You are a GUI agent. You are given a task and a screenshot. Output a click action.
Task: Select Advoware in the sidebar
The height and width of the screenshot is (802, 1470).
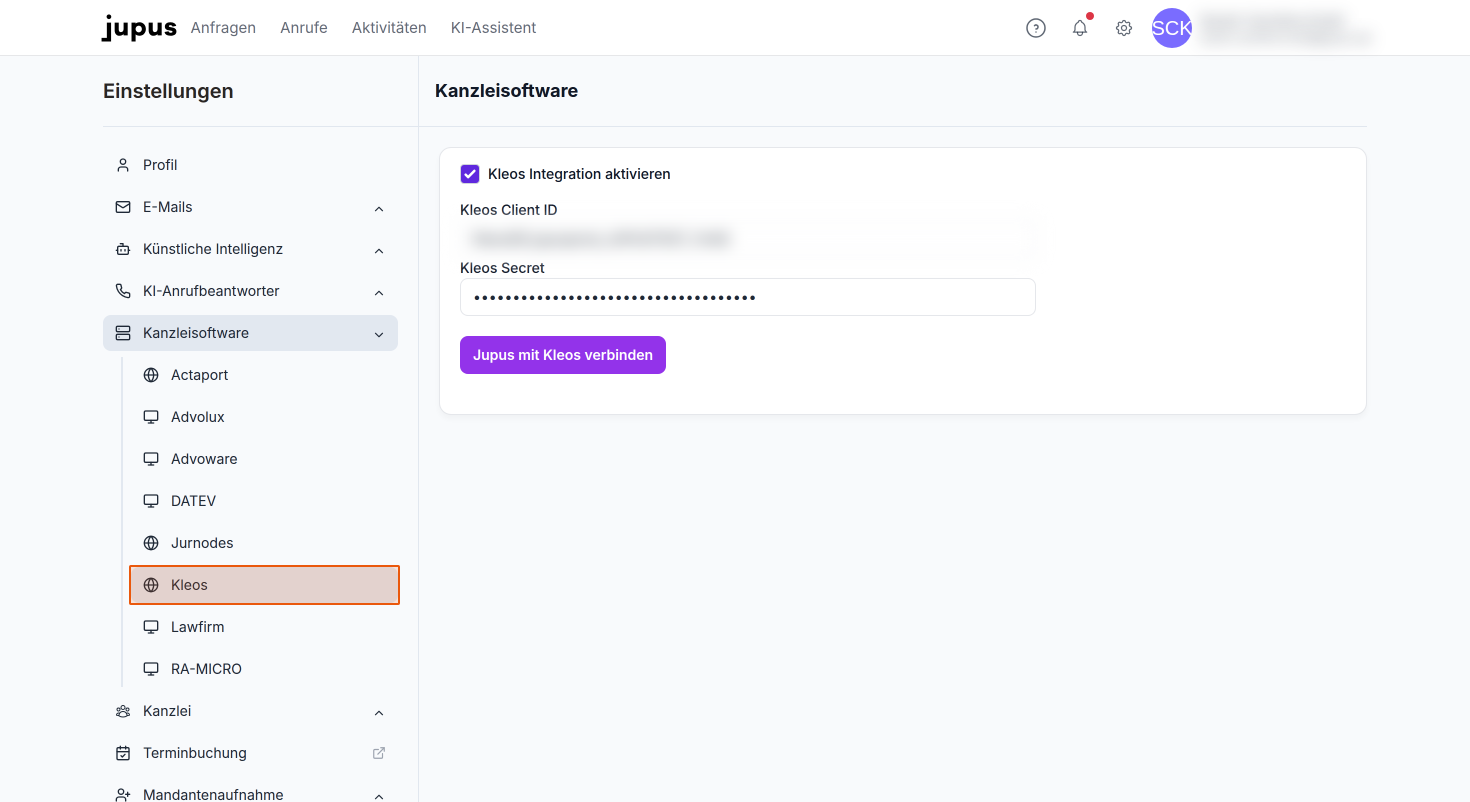264,459
